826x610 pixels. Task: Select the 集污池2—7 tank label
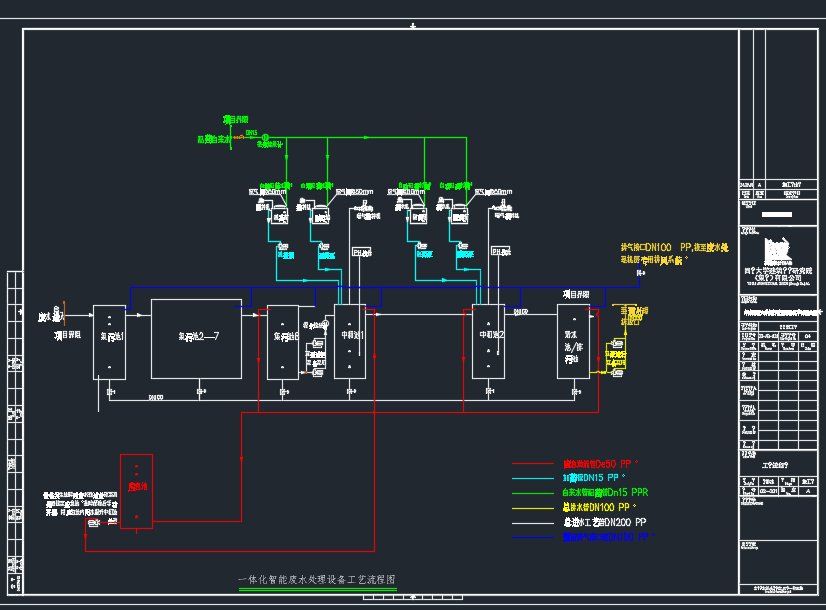pos(199,336)
